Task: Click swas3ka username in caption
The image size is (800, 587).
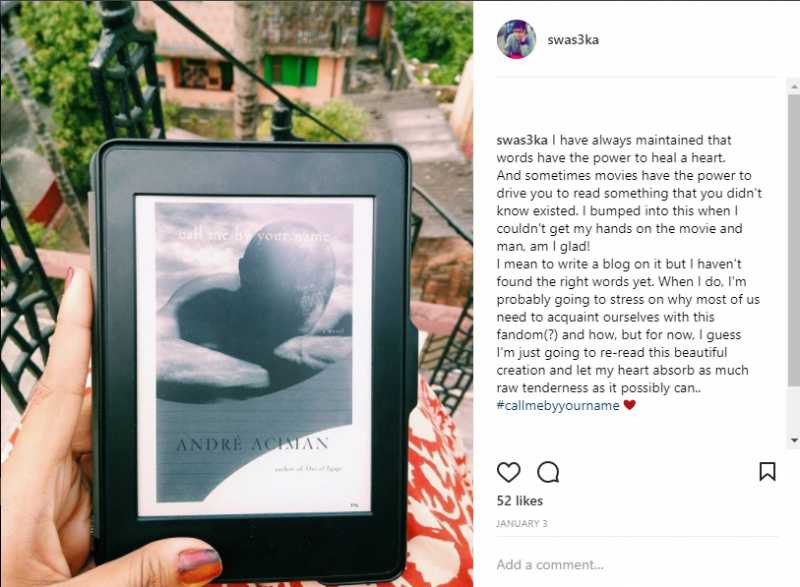Action: pos(522,140)
